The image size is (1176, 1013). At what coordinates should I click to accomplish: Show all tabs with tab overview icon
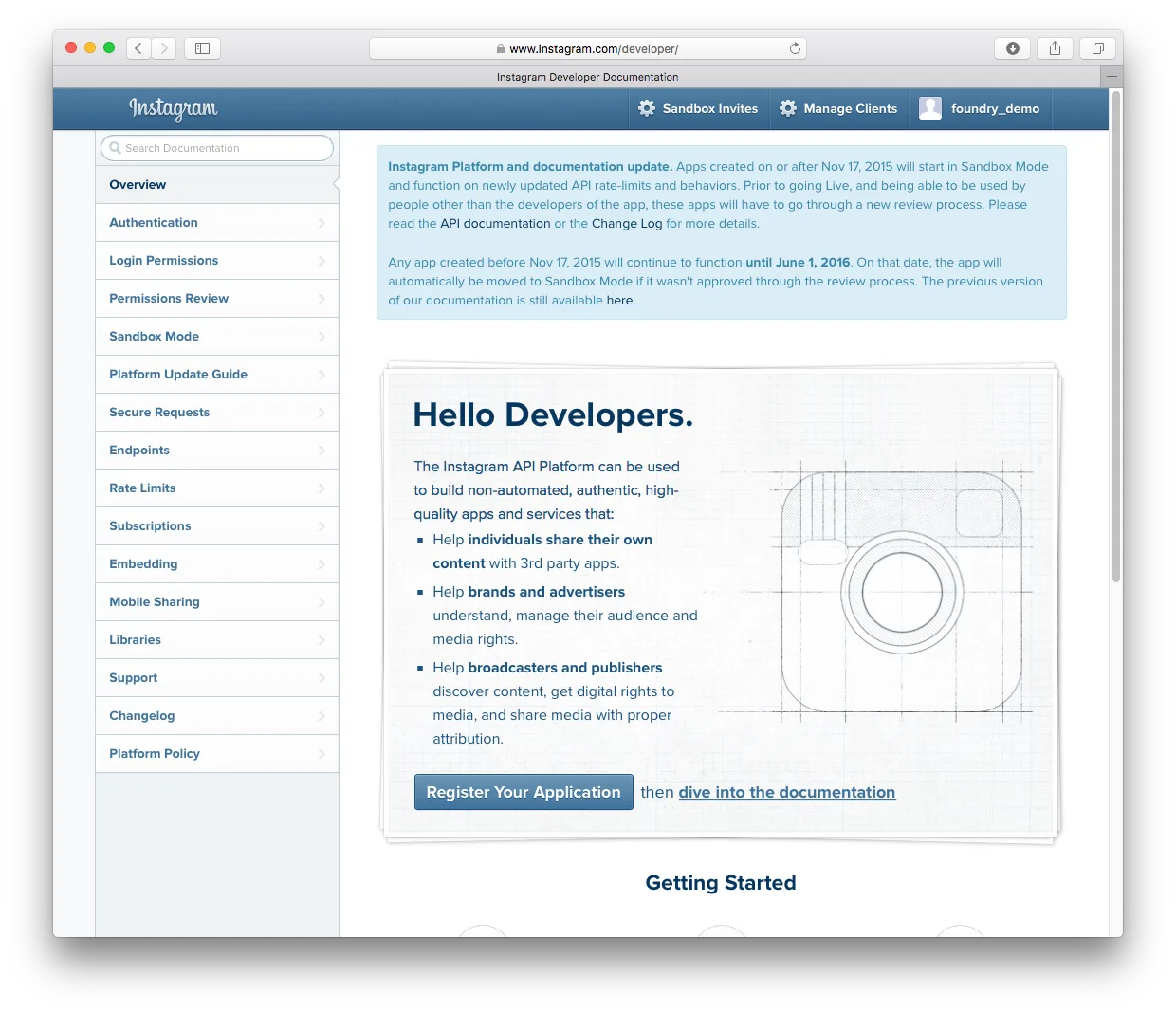1097,48
